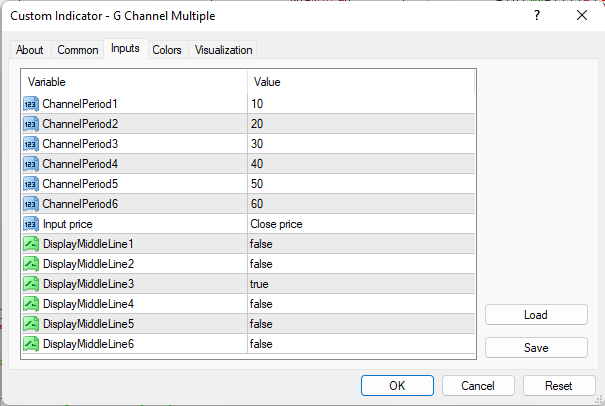The image size is (605, 406).
Task: Toggle DisplayMiddleLine4 false value
Action: click(360, 304)
